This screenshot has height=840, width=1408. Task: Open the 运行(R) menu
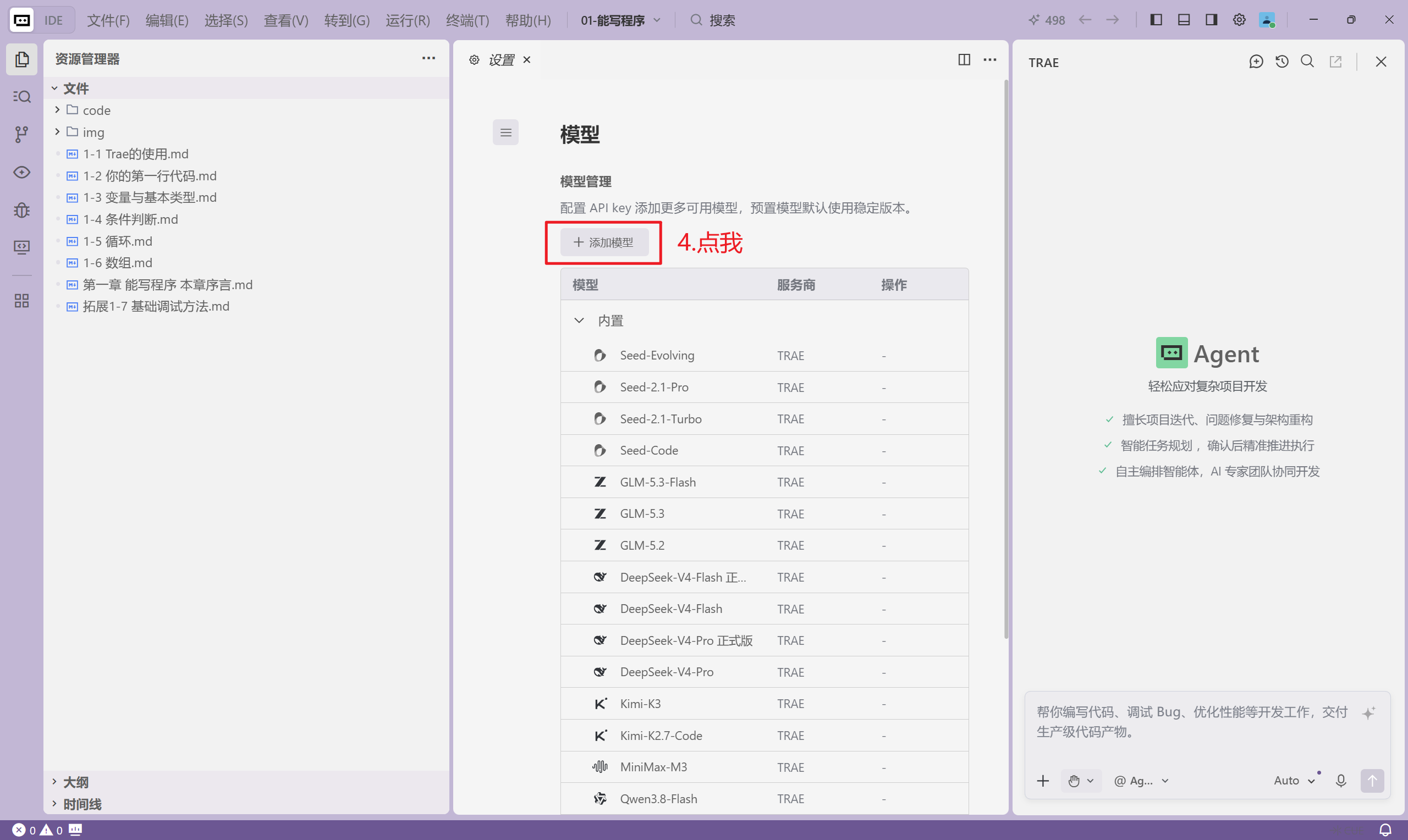pos(408,20)
